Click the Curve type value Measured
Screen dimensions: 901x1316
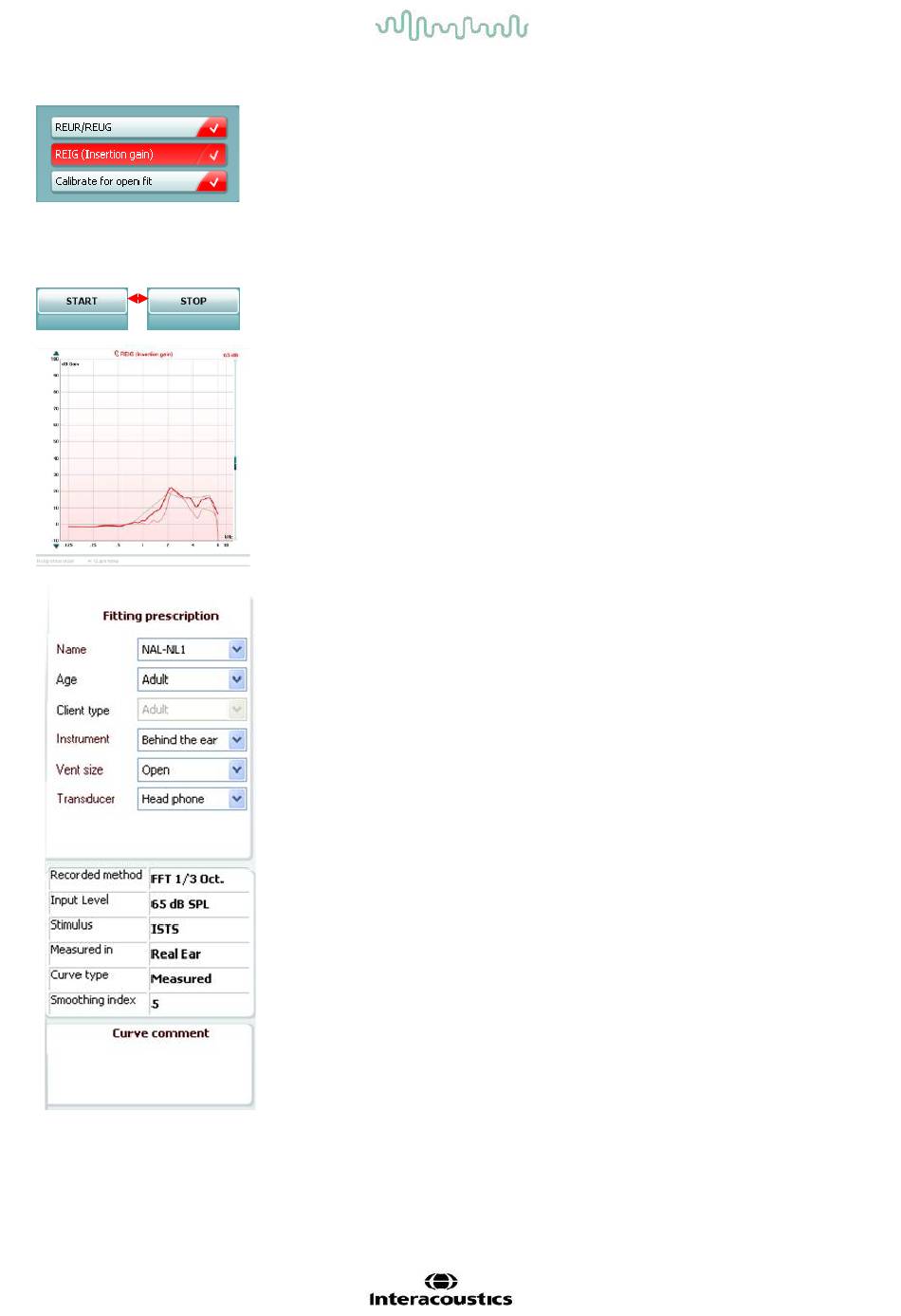click(181, 979)
